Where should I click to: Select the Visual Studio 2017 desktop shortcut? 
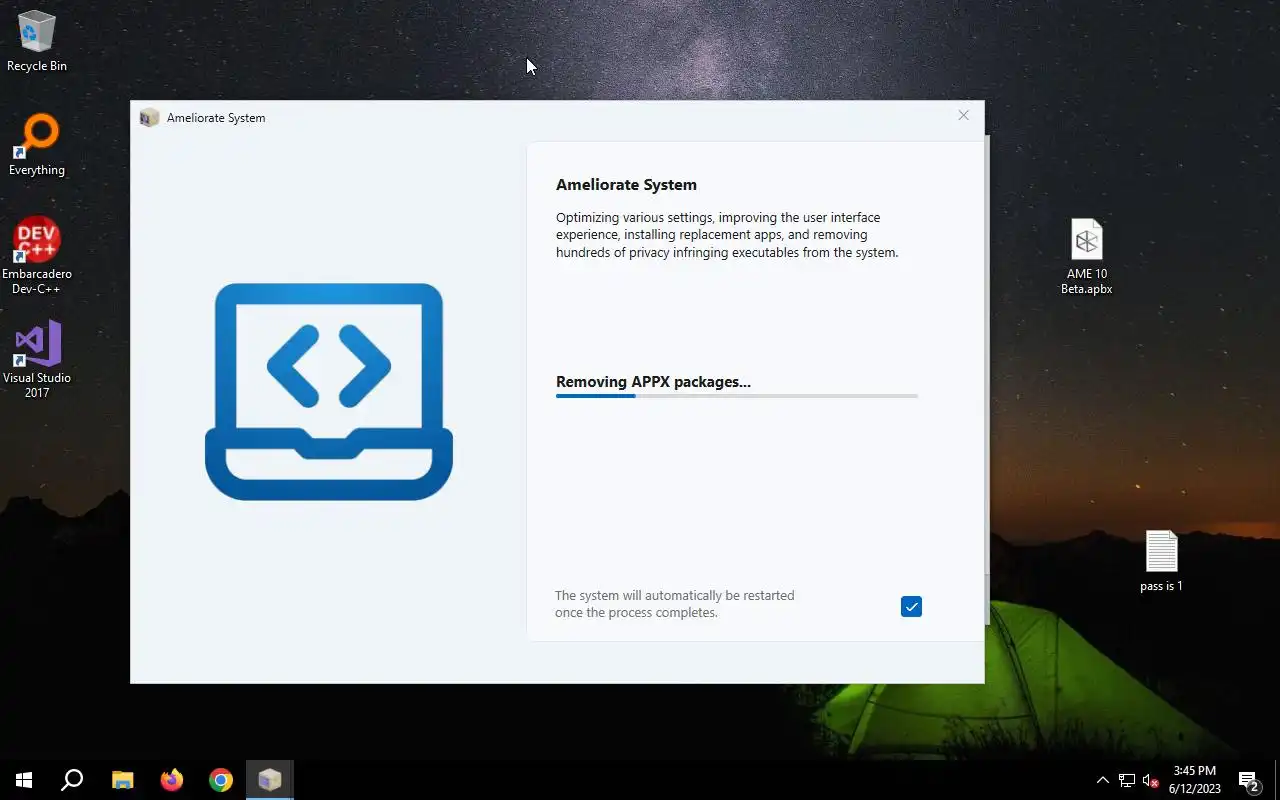37,360
